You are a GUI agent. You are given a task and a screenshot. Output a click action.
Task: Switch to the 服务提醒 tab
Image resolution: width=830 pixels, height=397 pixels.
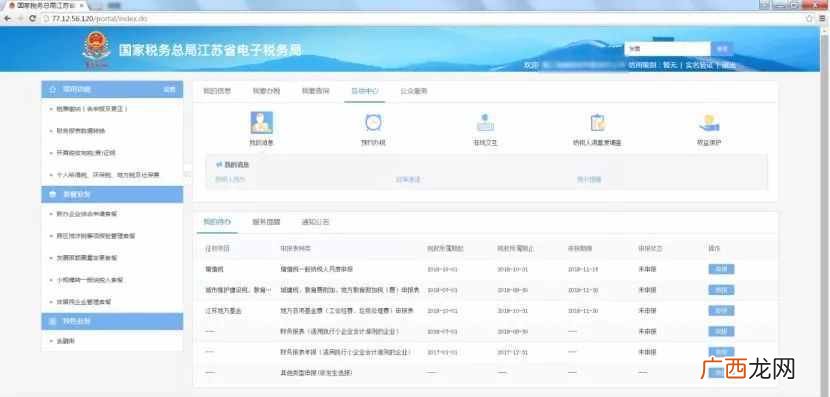click(x=266, y=222)
